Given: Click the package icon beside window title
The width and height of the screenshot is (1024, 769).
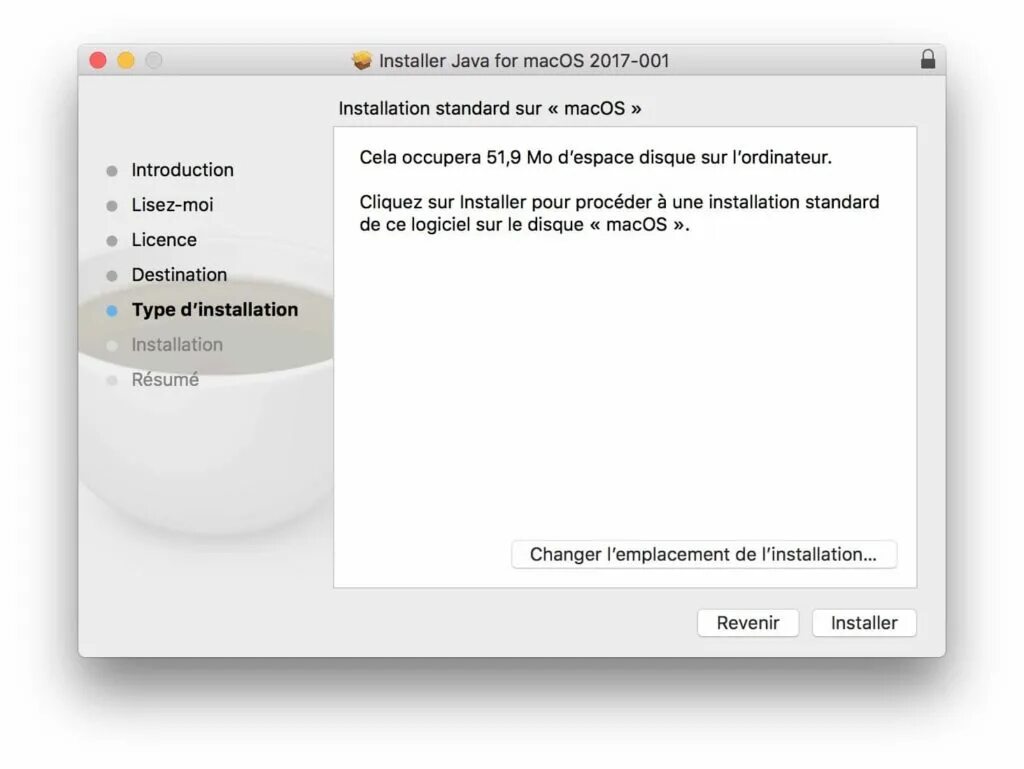Looking at the screenshot, I should pos(361,61).
